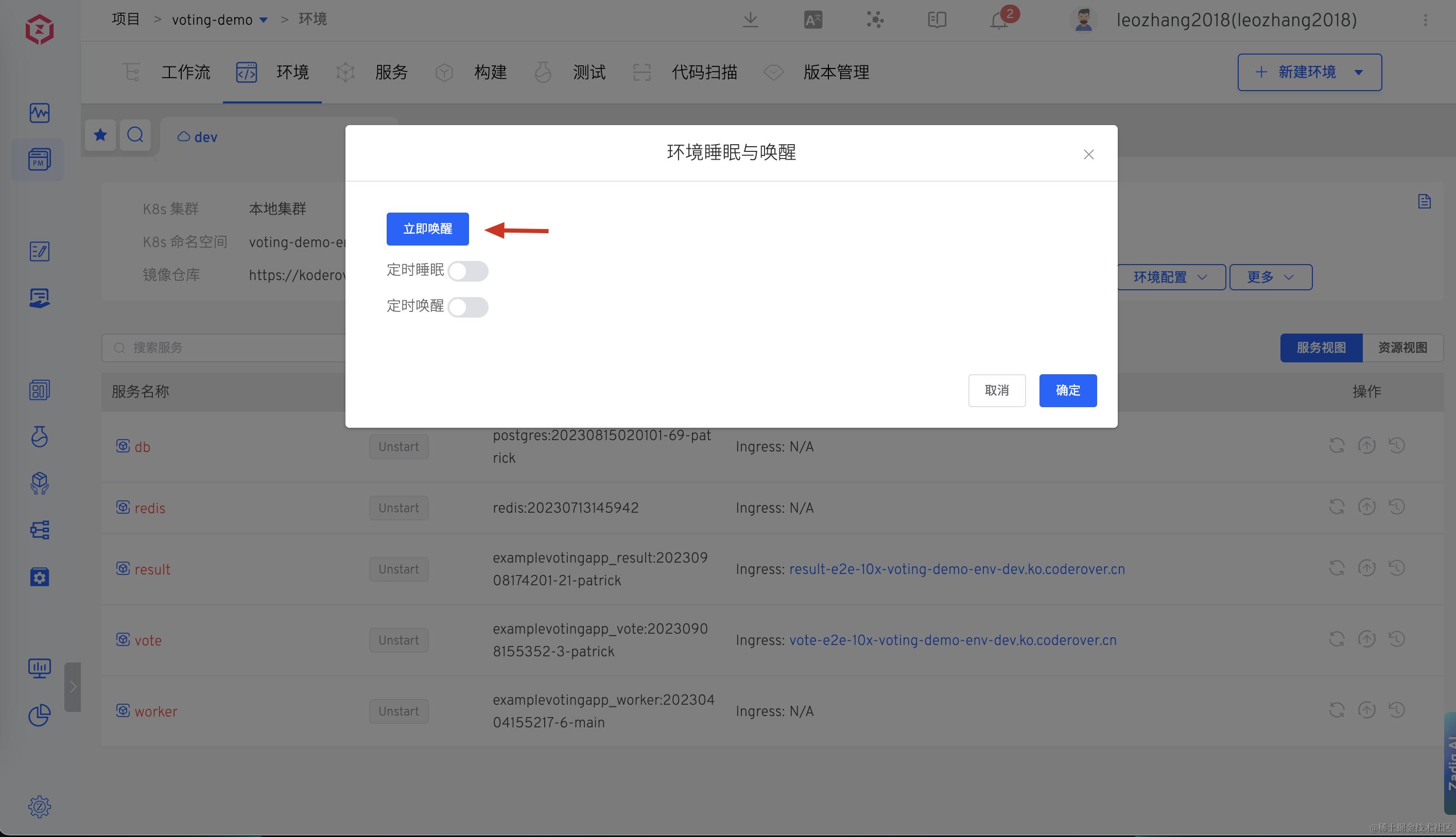Click 确定 to confirm dialog
This screenshot has width=1456, height=837.
1067,390
